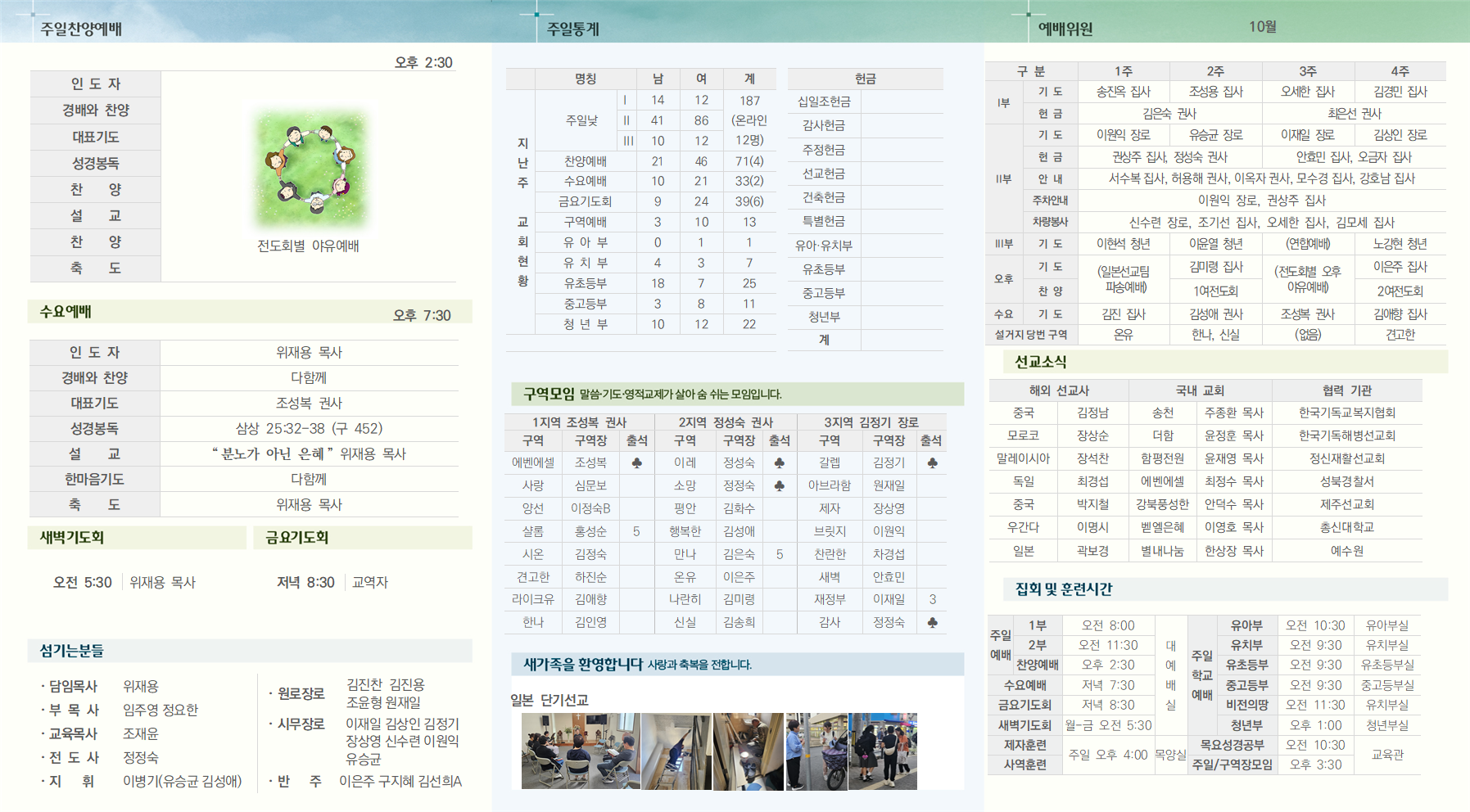Click the club mark in the 이레 row
This screenshot has width=1470, height=812.
pos(779,462)
